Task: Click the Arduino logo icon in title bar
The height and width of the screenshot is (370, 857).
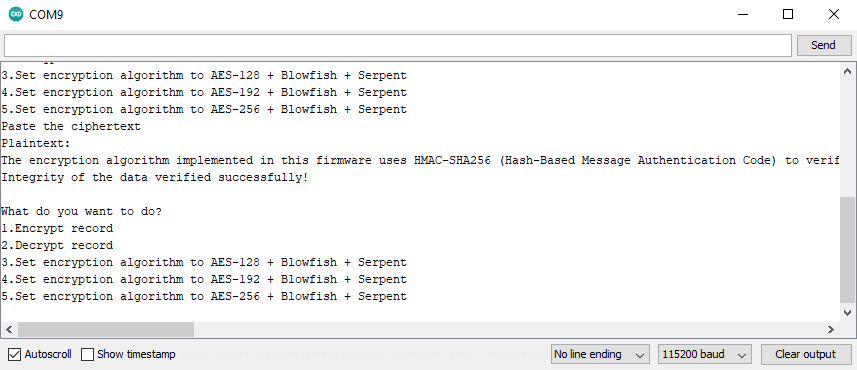Action: coord(16,15)
